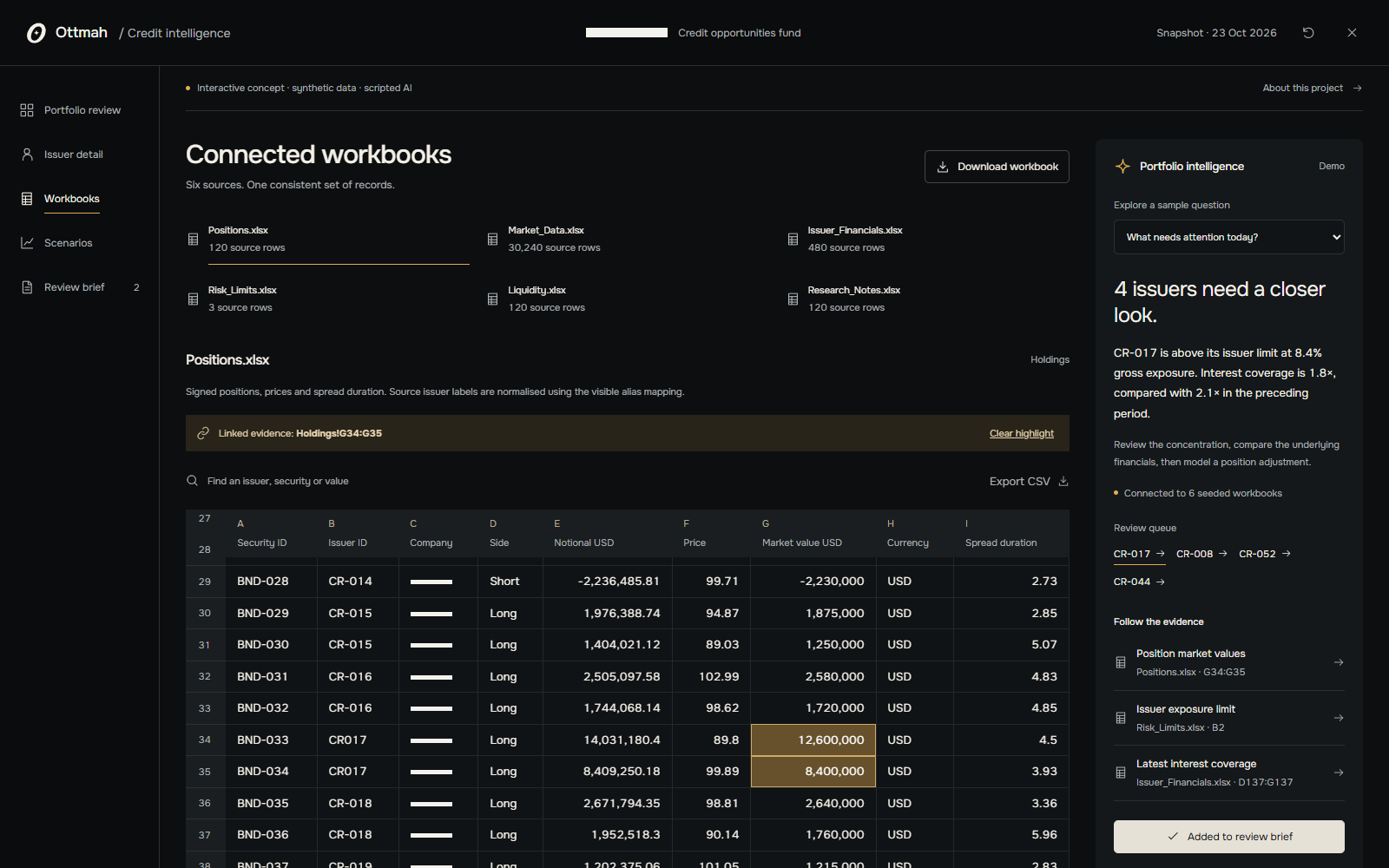Screen dimensions: 1389x868
Task: Select Issuer_Financials.xlsx workbook
Action: tap(926, 240)
